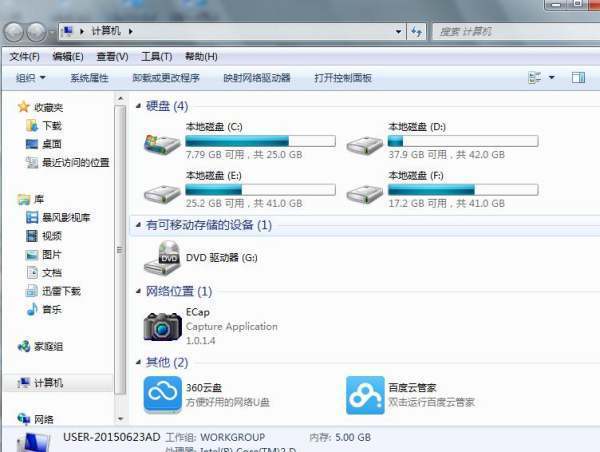Screen dimensions: 600x452
Task: Open the ECap capture application icon
Action: (161, 325)
